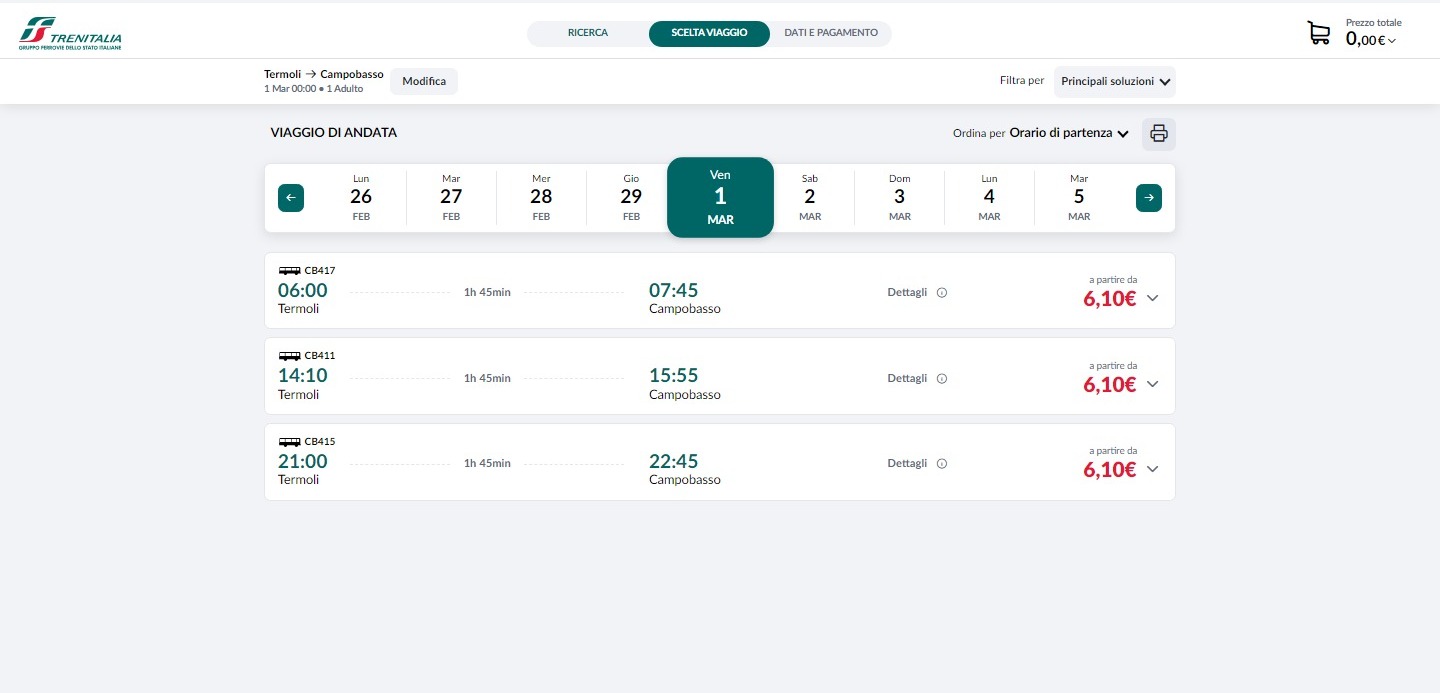Click the 15:55 arrival time
This screenshot has width=1440, height=693.
click(674, 376)
